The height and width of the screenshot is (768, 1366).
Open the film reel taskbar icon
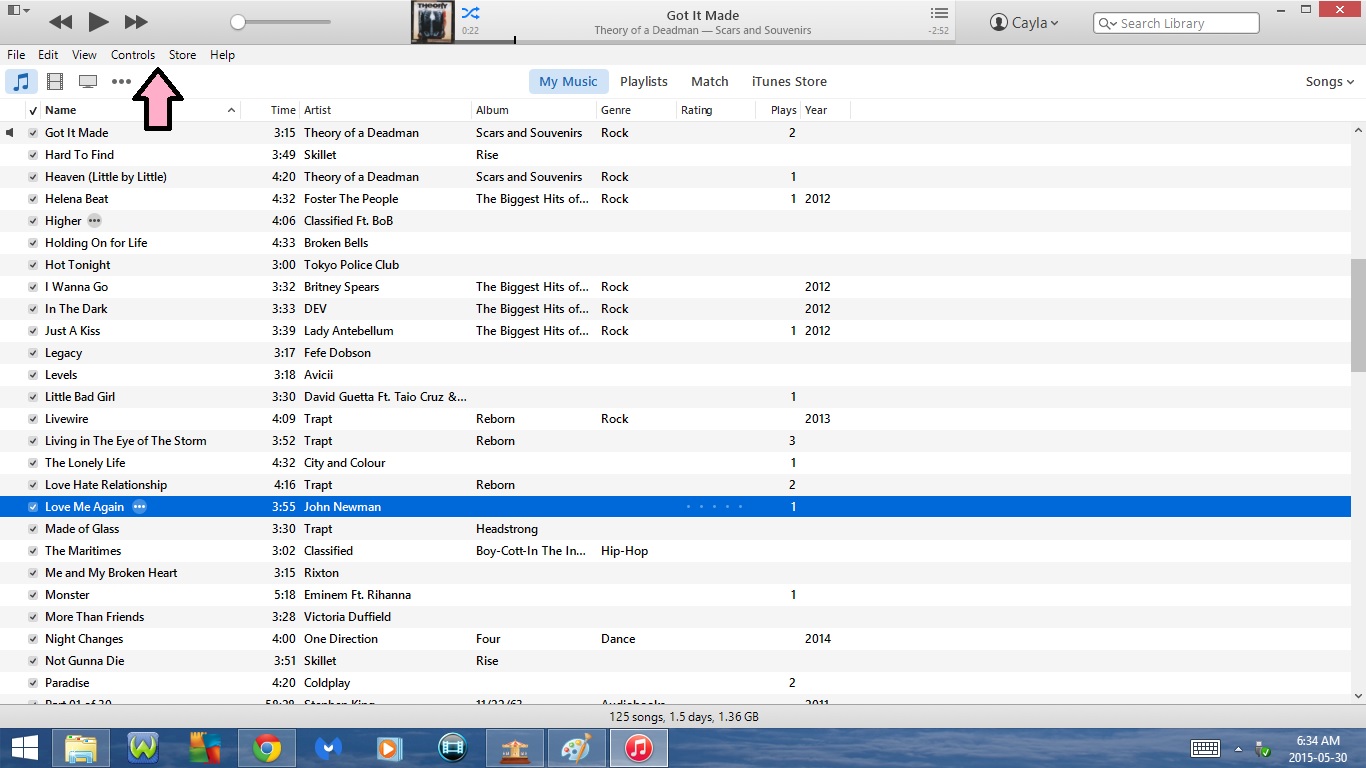(453, 748)
